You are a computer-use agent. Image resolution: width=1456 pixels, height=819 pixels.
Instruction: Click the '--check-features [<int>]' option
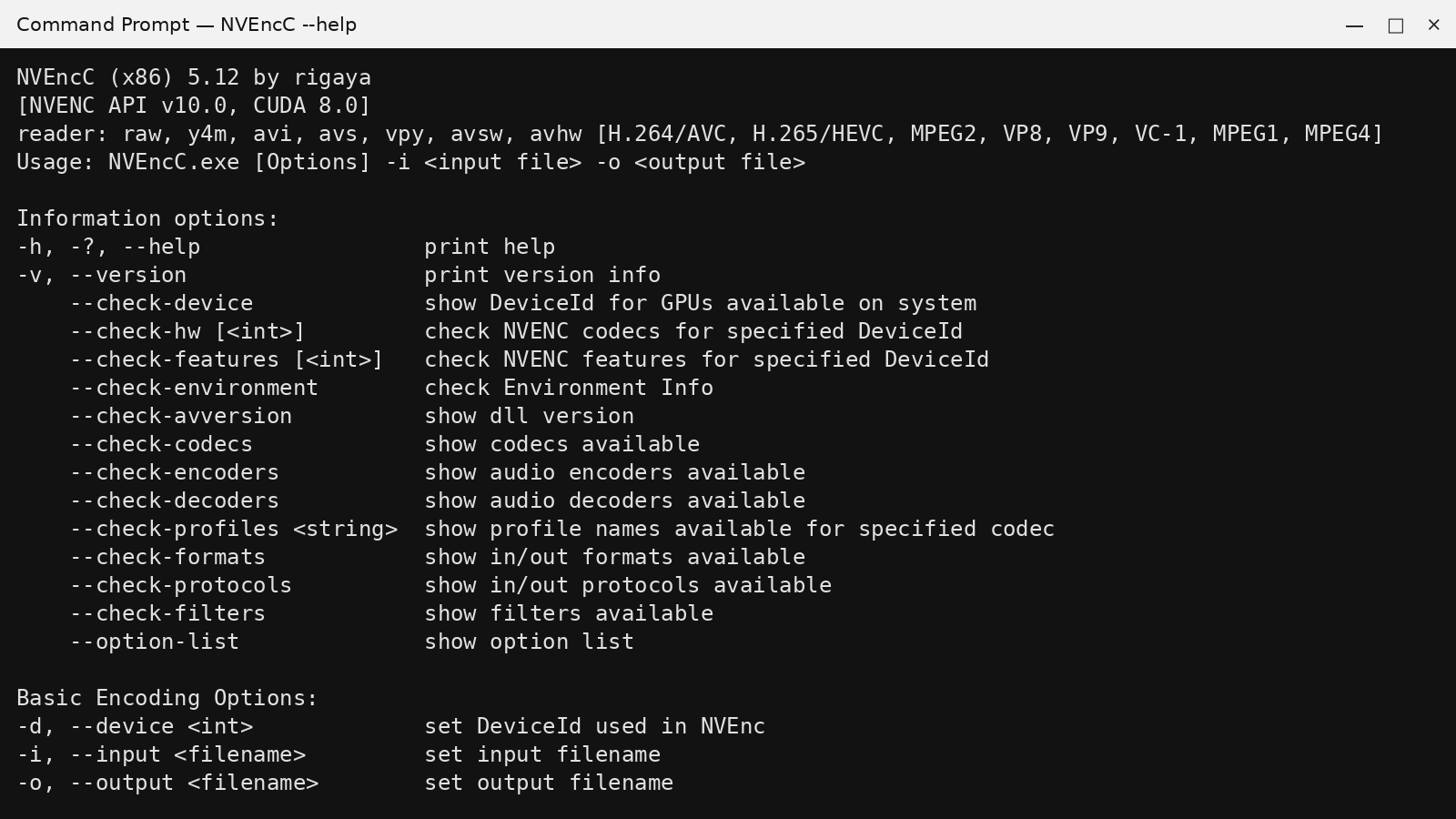coord(227,359)
